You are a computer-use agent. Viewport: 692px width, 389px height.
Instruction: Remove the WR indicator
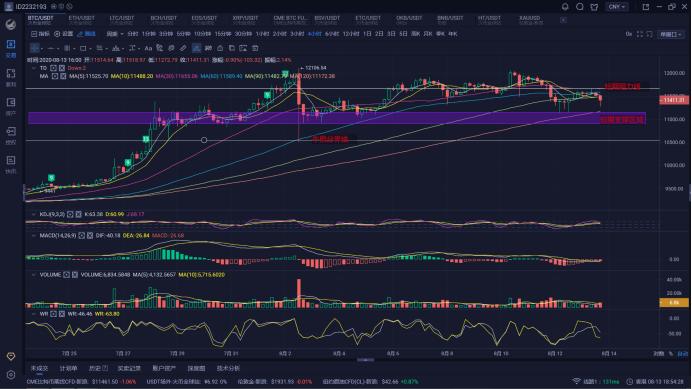[x=62, y=314]
